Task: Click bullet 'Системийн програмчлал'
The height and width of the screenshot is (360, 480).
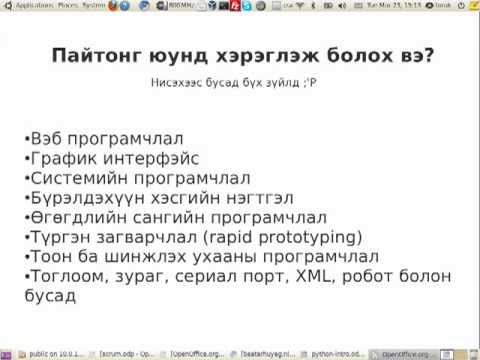Action: 137,178
